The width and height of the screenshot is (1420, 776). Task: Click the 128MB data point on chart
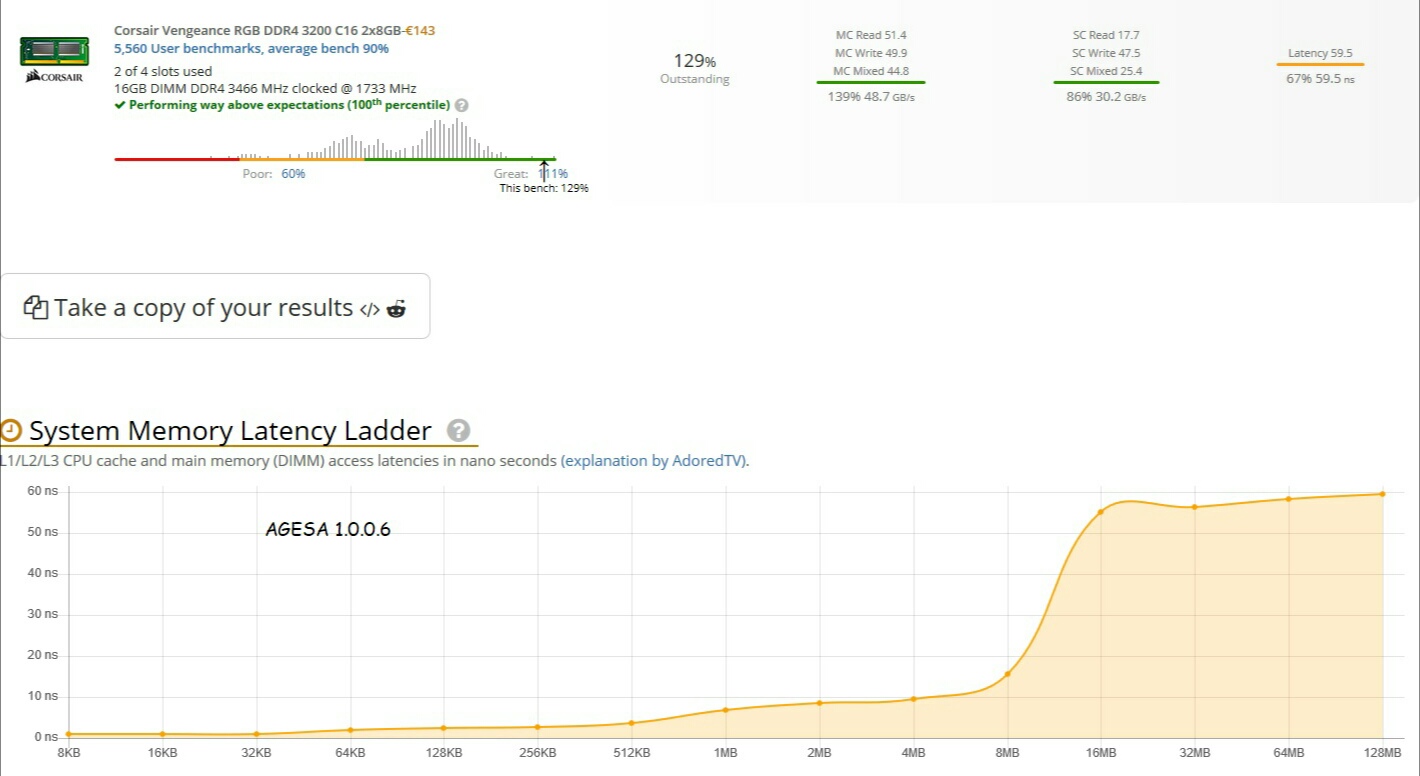tap(1383, 494)
